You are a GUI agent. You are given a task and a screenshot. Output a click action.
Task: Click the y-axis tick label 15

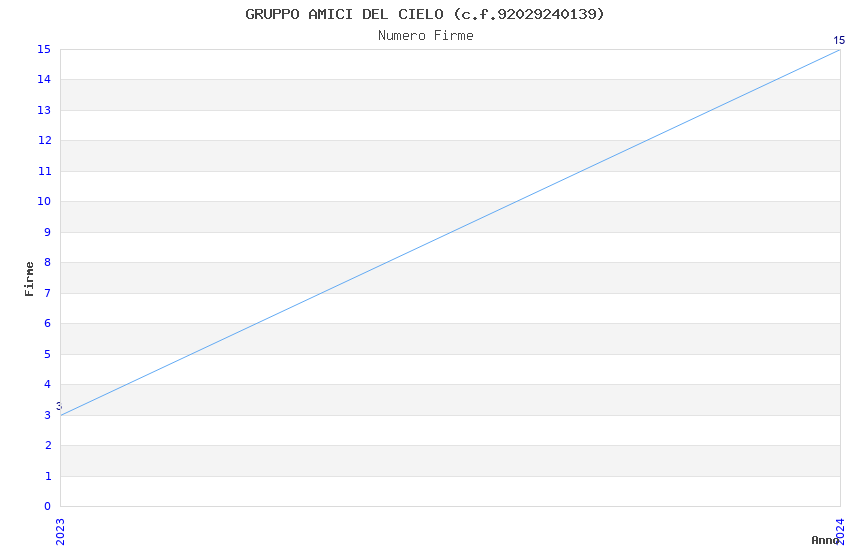pyautogui.click(x=44, y=49)
